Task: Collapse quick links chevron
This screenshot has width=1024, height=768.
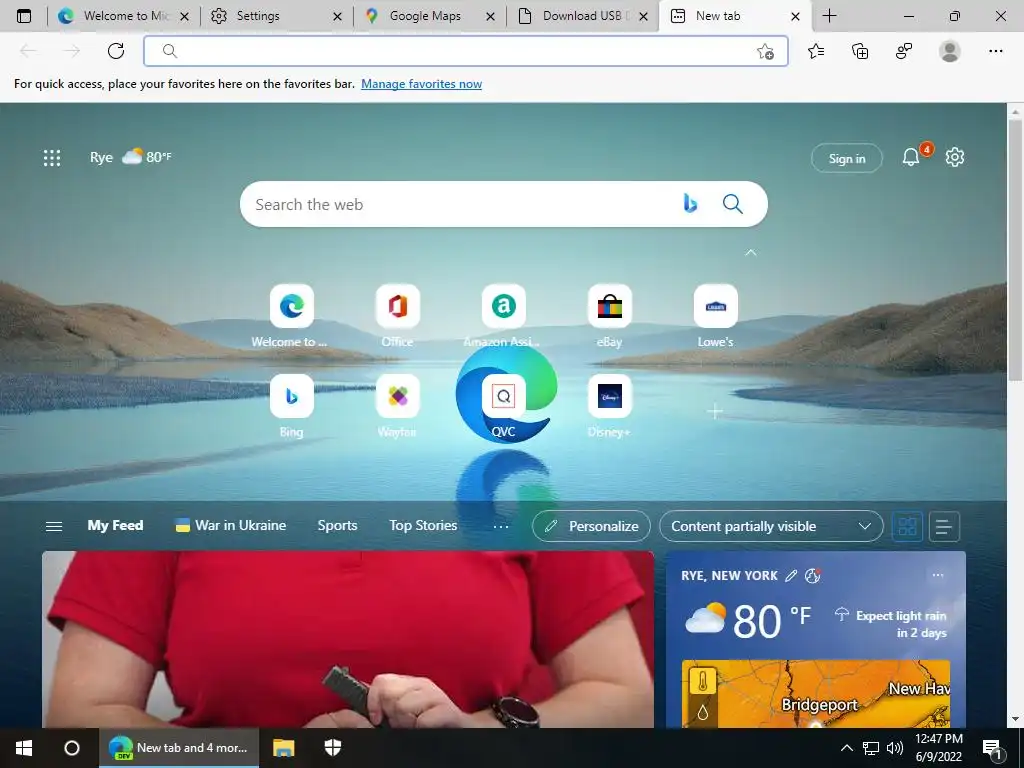Action: (751, 252)
